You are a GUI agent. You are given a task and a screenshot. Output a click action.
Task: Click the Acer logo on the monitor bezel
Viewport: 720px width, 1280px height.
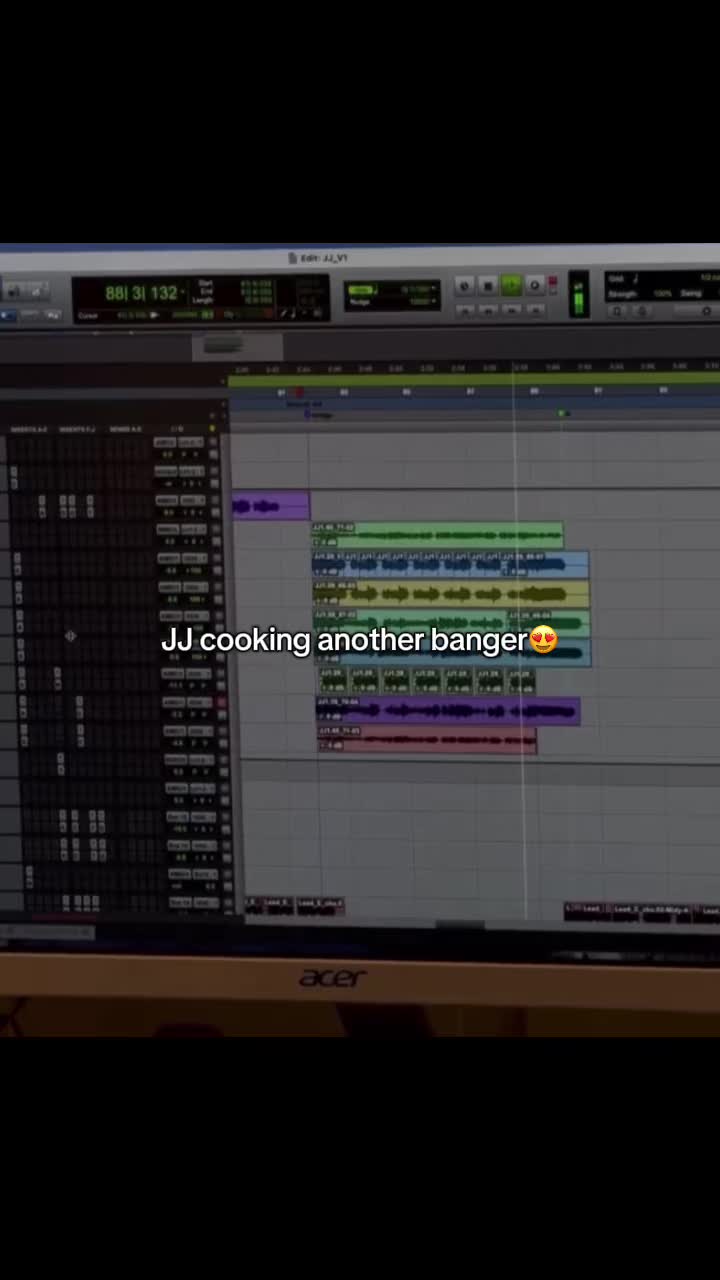[x=333, y=977]
